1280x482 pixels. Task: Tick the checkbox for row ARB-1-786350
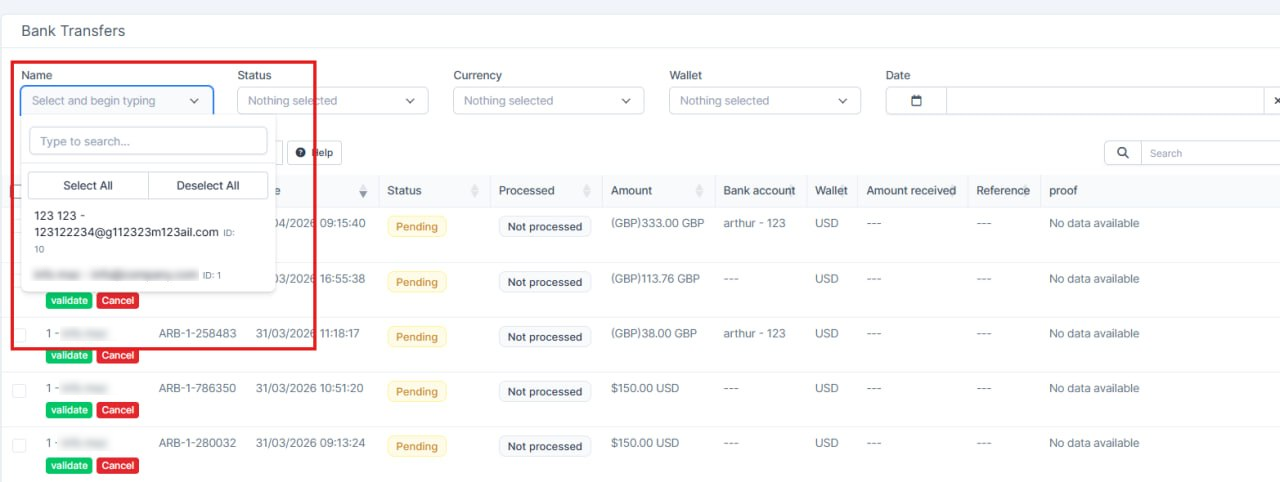19,390
